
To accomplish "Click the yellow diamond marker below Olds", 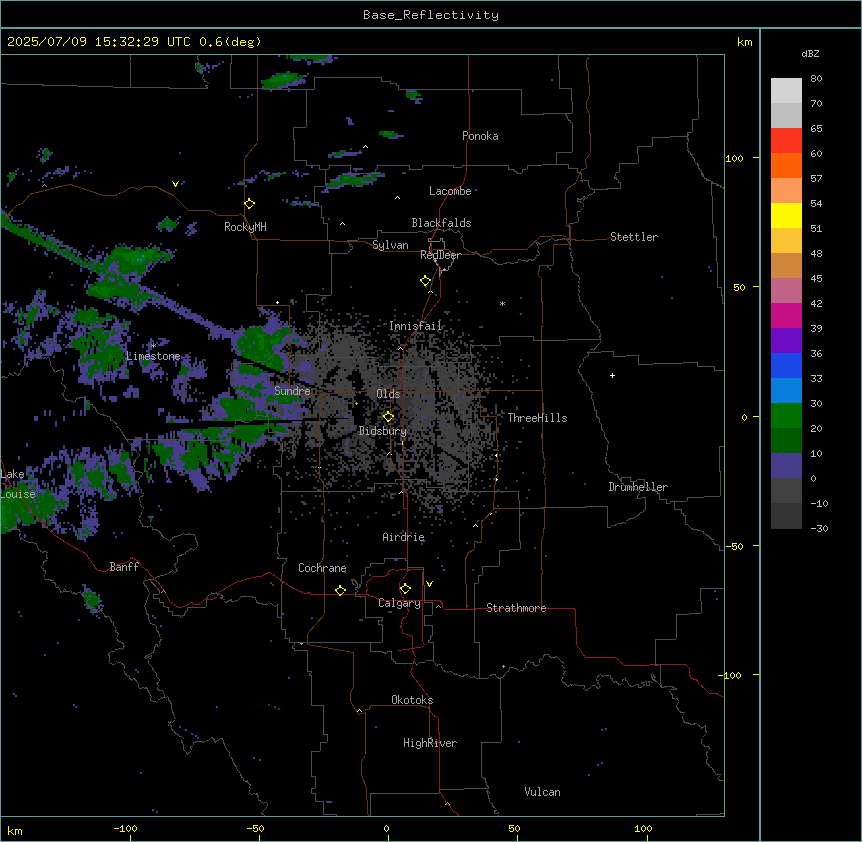I will (389, 417).
